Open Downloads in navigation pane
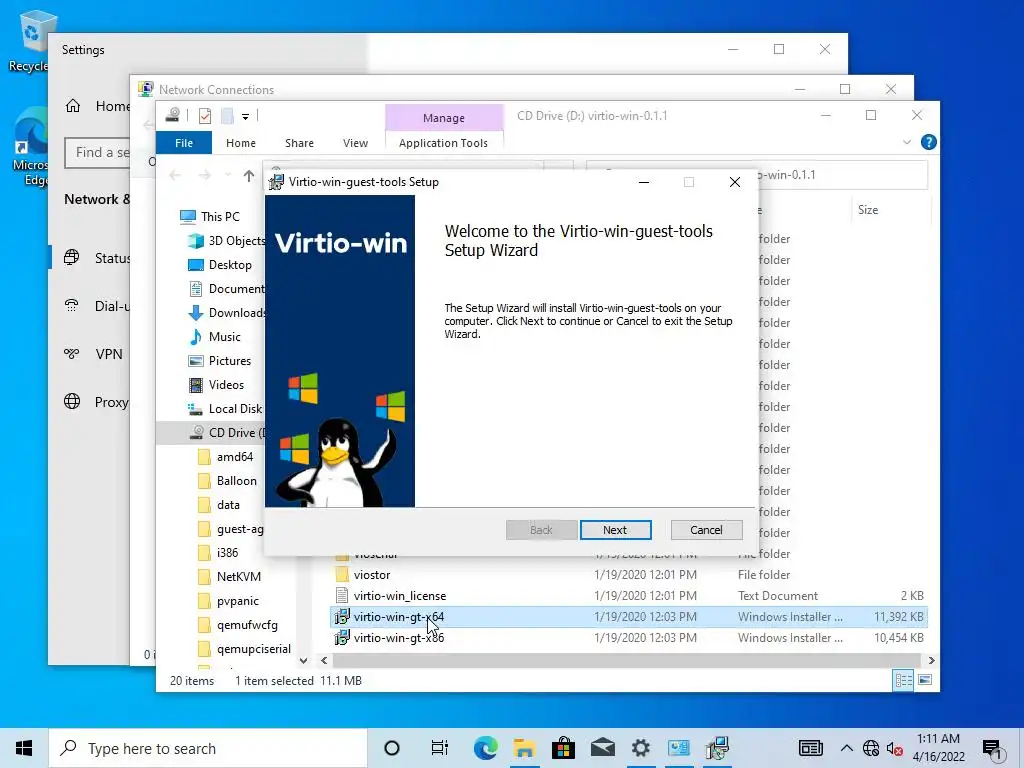The height and width of the screenshot is (768, 1024). pyautogui.click(x=227, y=313)
